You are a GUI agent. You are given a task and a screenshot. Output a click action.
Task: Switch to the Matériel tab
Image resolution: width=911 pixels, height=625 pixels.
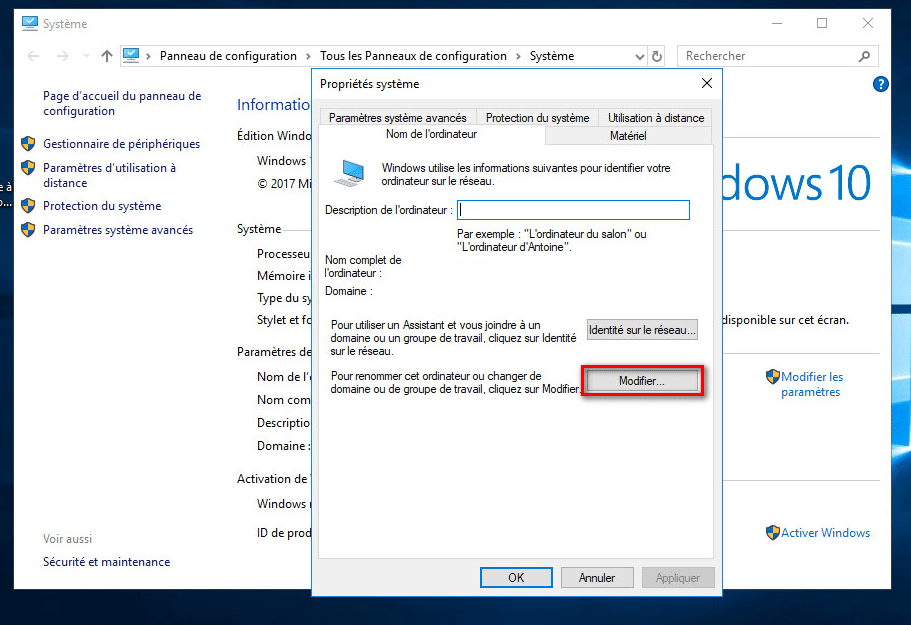(x=628, y=136)
